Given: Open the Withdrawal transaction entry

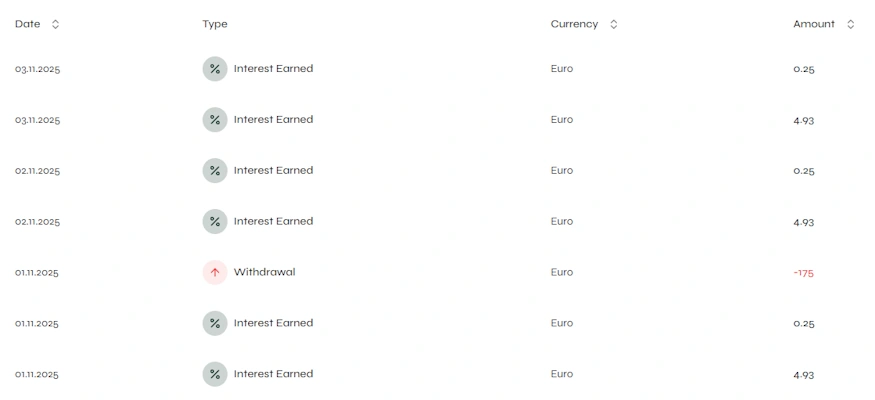Looking at the screenshot, I should 264,272.
